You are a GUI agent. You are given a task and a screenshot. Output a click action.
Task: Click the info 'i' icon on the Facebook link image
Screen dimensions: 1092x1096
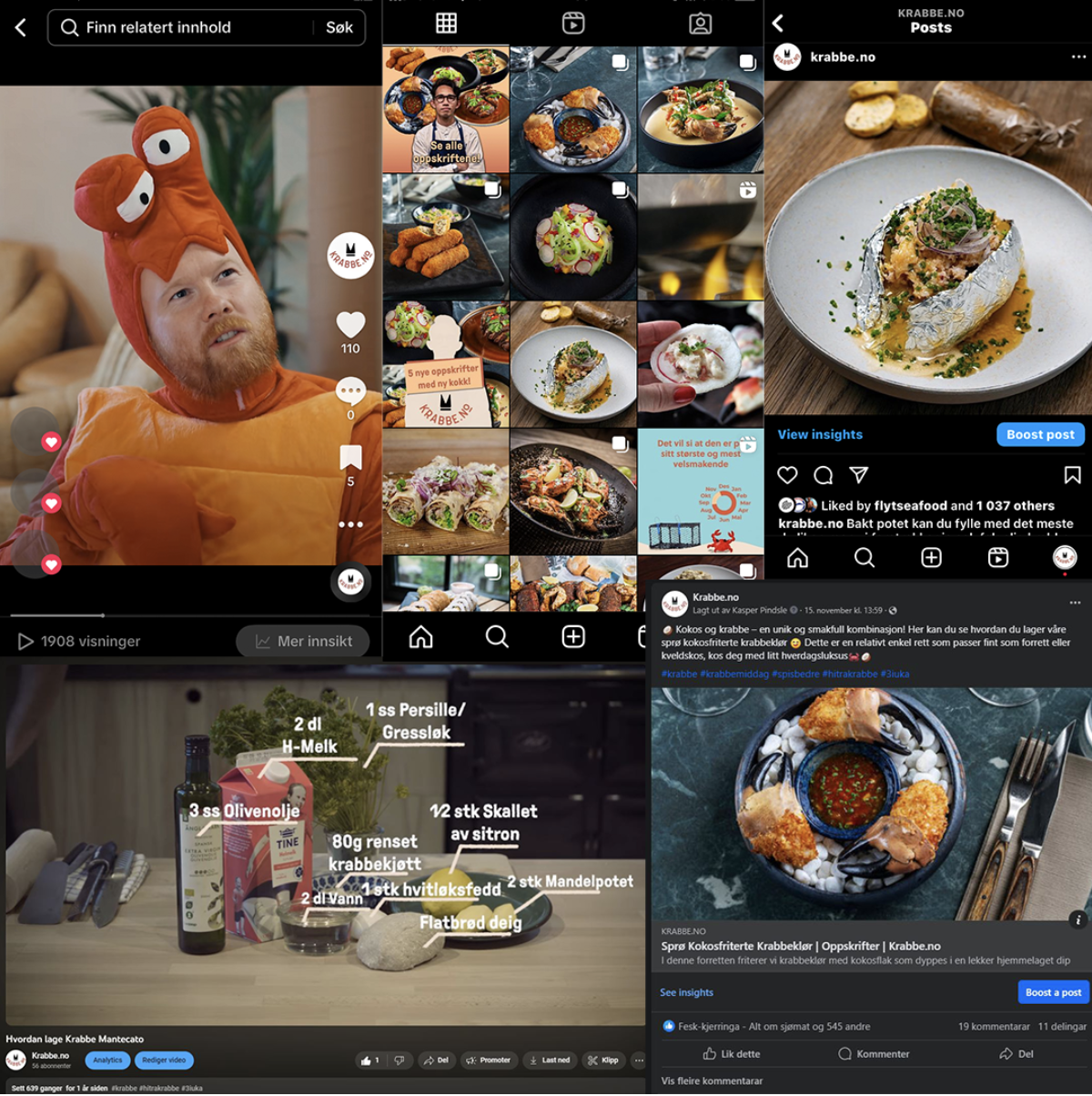click(x=1077, y=918)
